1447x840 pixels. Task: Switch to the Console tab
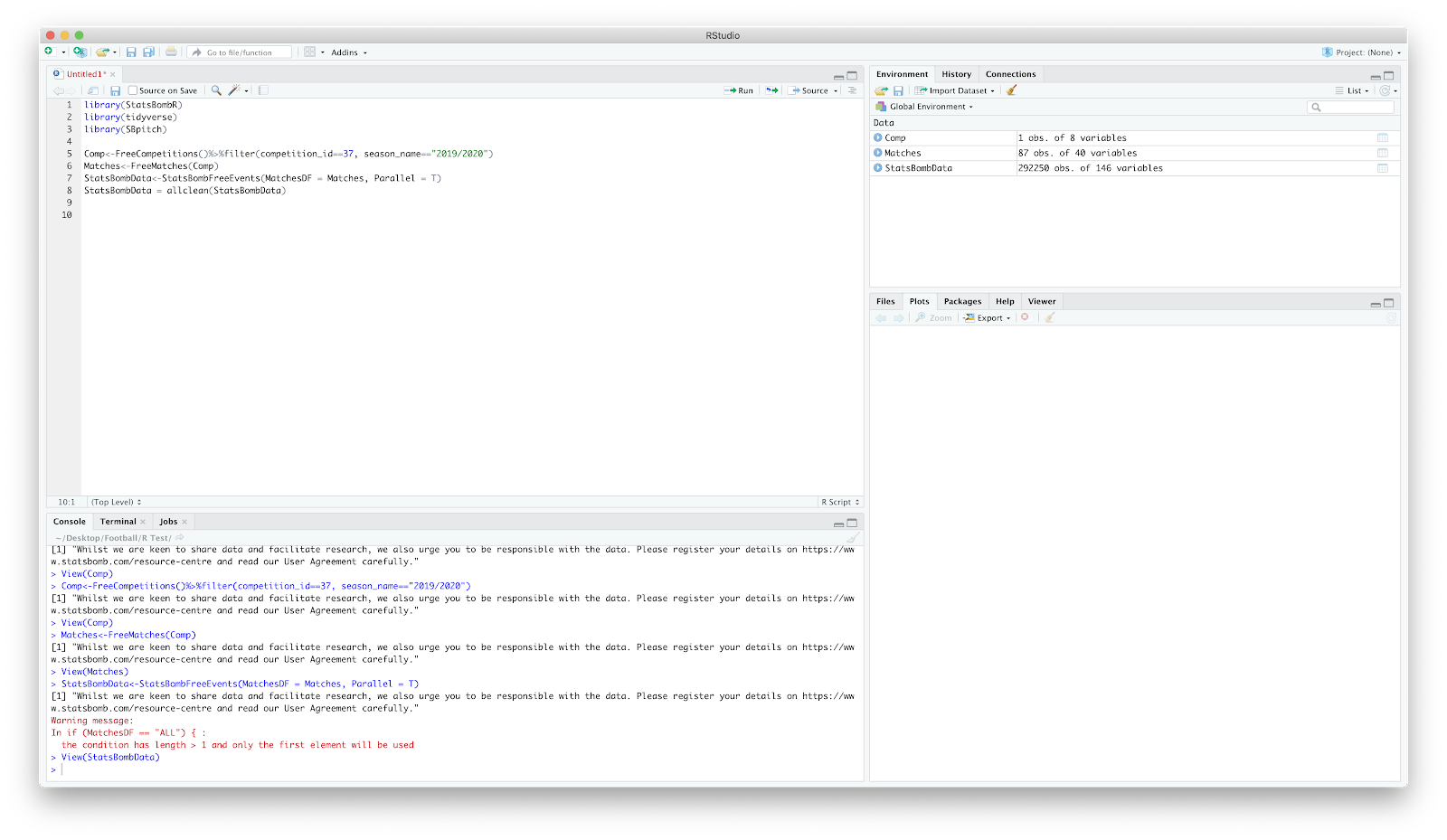tap(70, 522)
